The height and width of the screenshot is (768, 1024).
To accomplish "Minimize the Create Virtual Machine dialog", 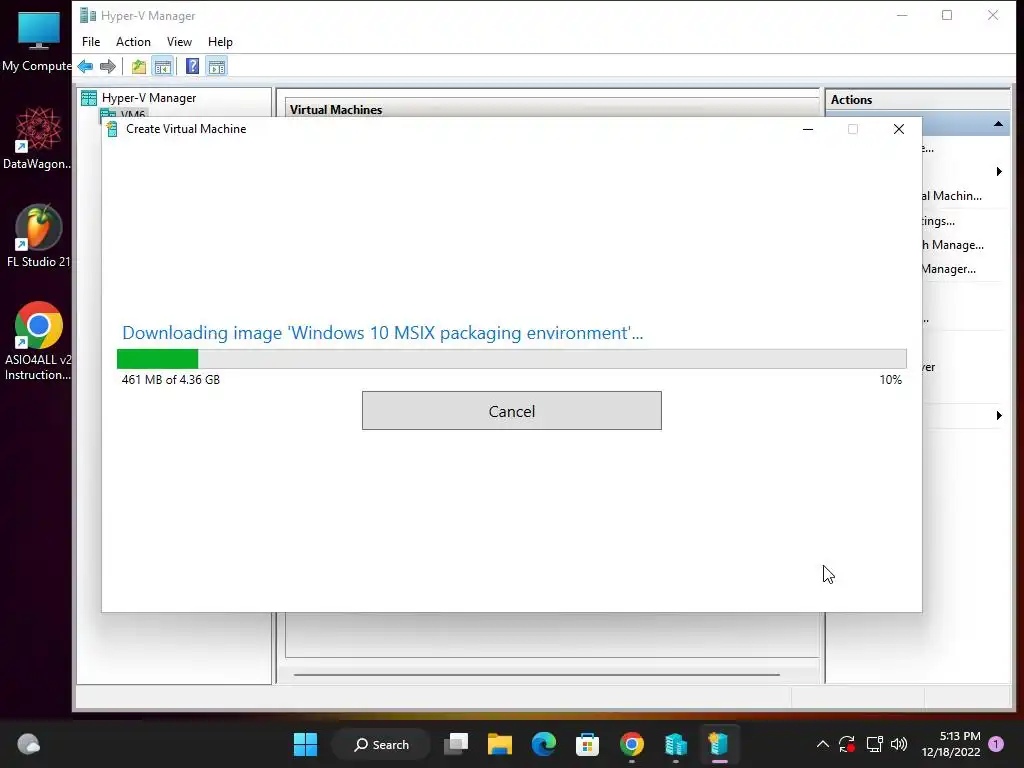I will click(808, 129).
